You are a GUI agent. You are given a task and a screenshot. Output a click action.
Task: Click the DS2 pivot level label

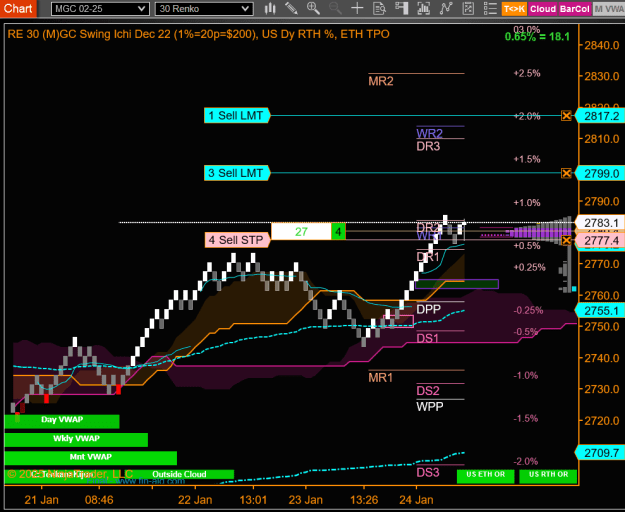pyautogui.click(x=428, y=390)
